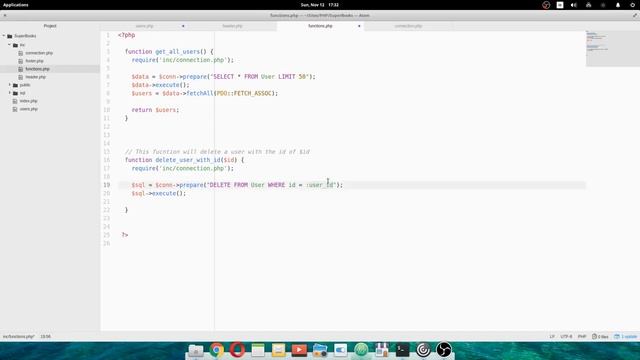
Task: Launch Google Chrome from the dock
Action: pyautogui.click(x=217, y=350)
